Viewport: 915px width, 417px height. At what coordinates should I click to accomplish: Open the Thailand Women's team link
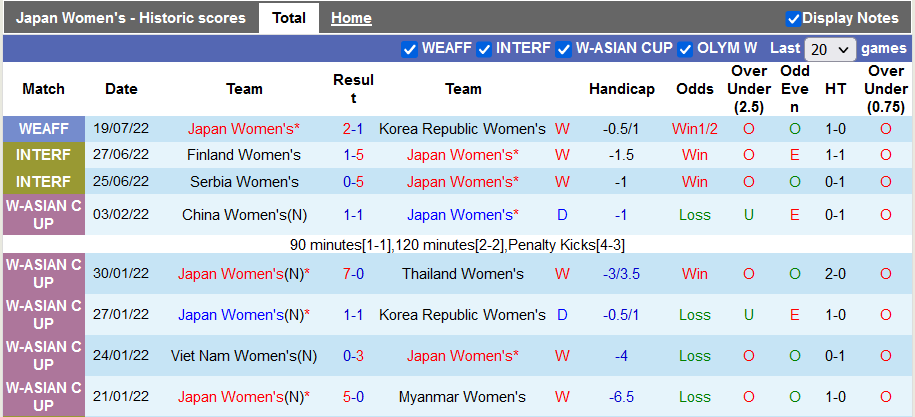tap(463, 274)
